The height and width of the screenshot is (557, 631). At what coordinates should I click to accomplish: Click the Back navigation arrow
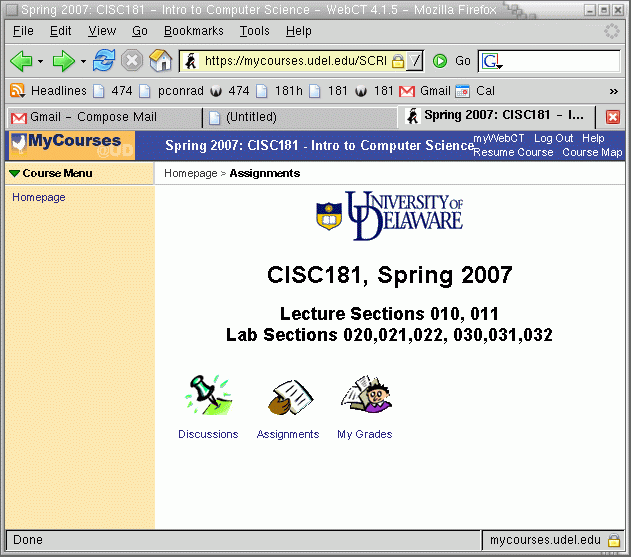click(x=20, y=61)
